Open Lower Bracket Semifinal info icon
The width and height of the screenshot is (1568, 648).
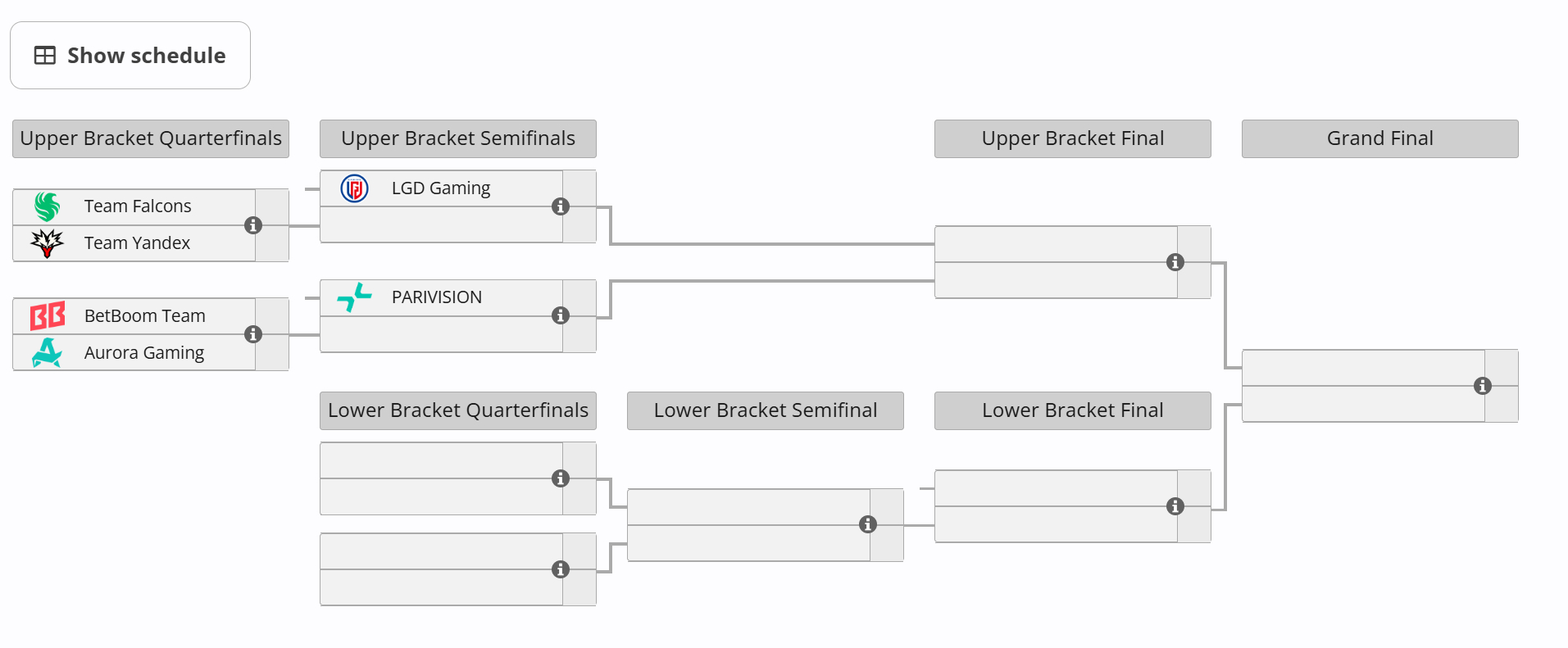point(868,524)
